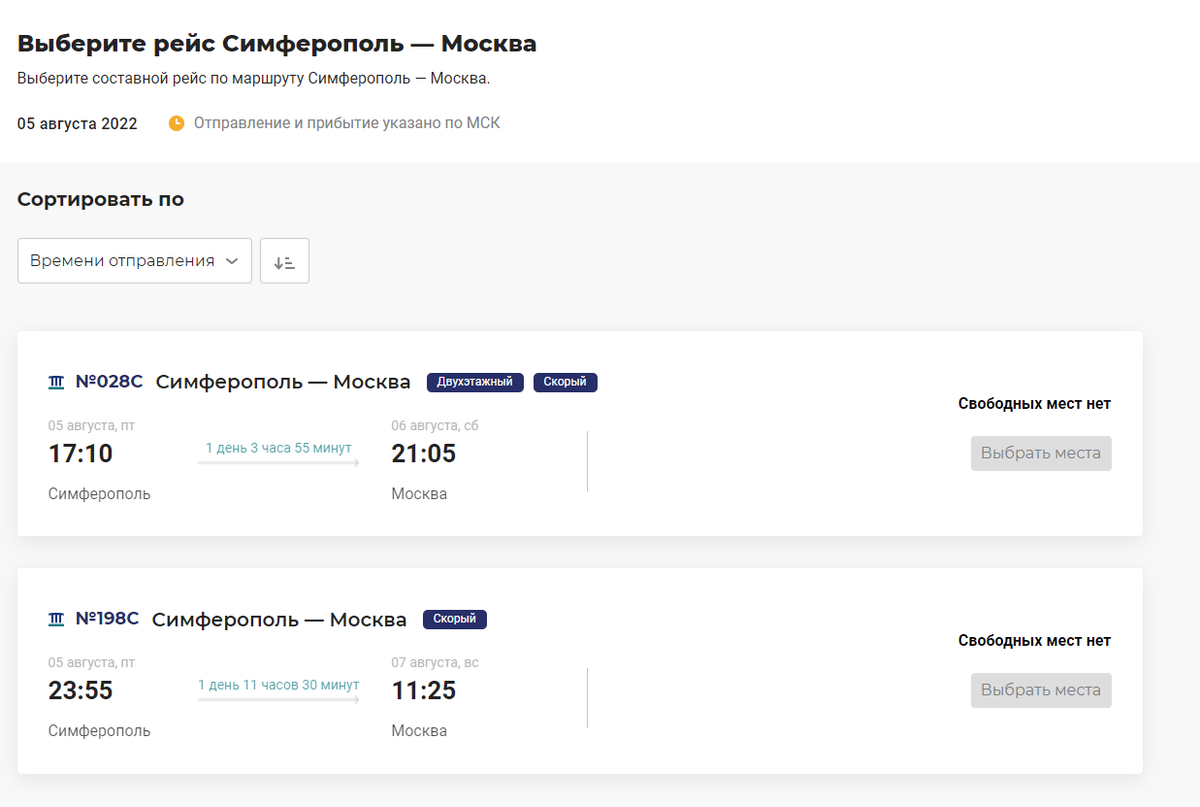Click arrival time 21:05 in Москва
This screenshot has height=807, width=1200.
click(424, 454)
